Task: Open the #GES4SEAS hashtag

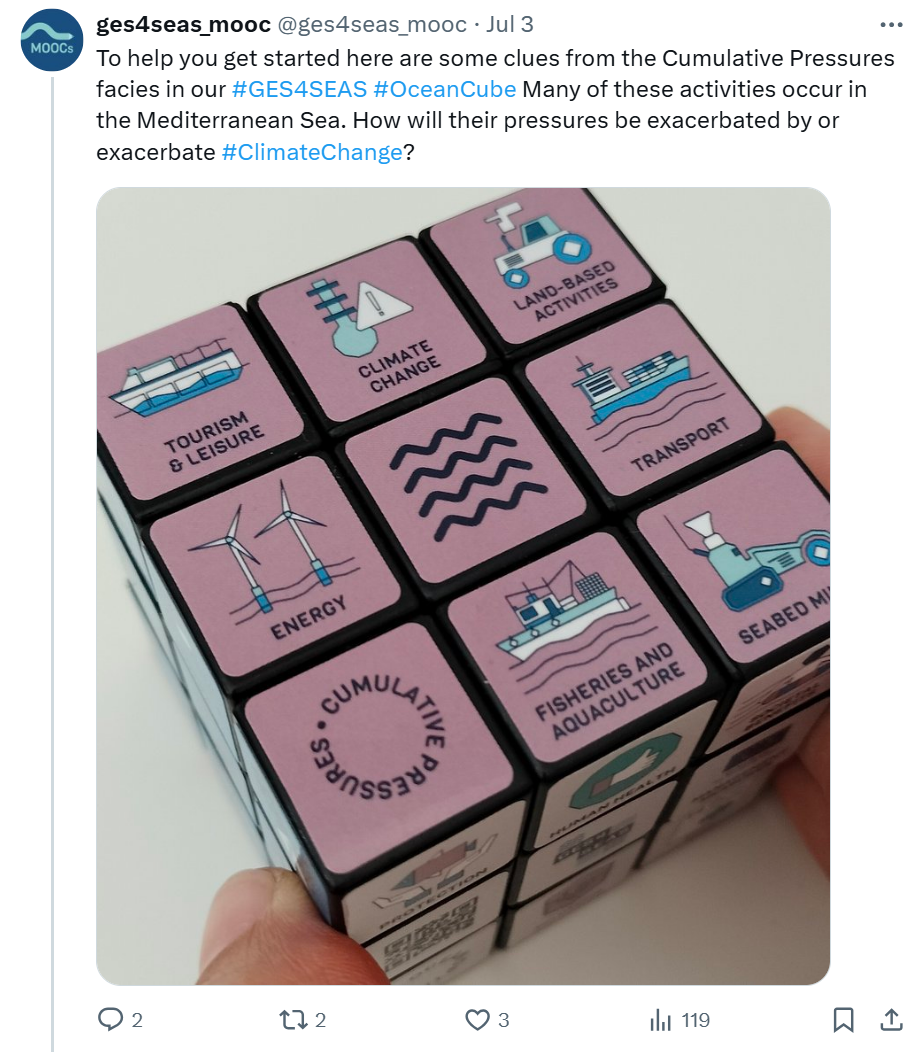Action: coord(299,89)
